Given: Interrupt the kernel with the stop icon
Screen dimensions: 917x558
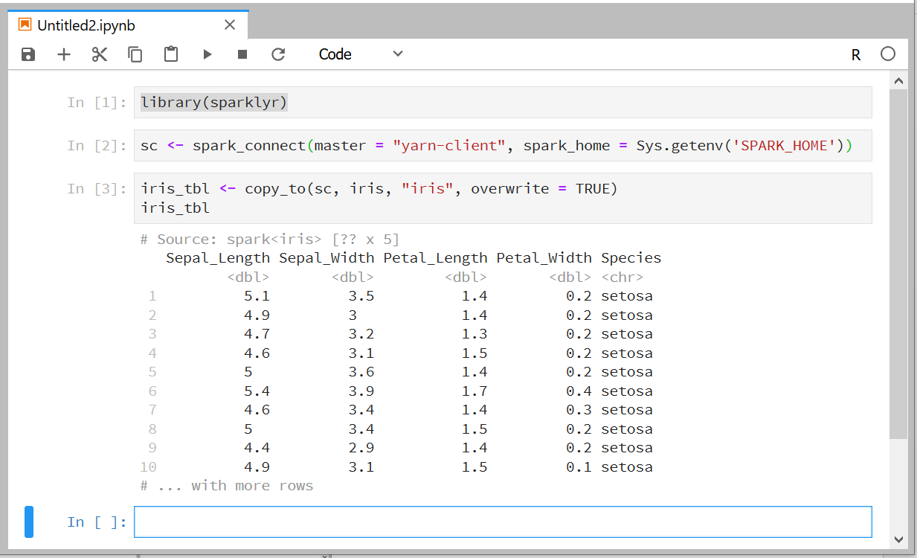Looking at the screenshot, I should point(242,54).
